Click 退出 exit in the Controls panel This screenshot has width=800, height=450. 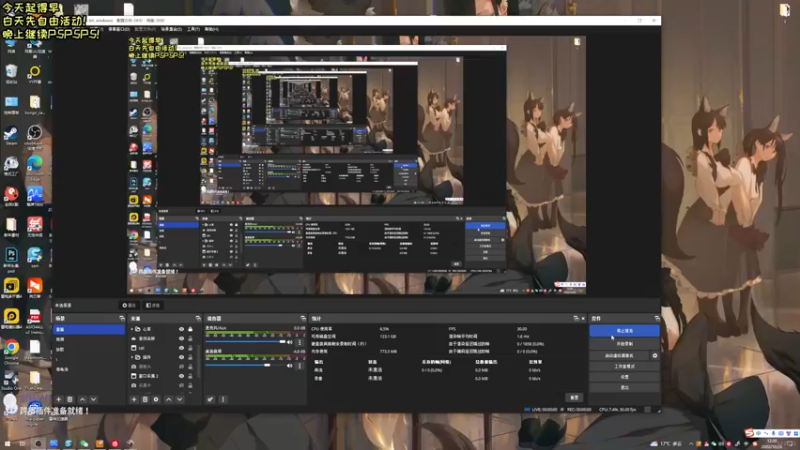pos(624,388)
